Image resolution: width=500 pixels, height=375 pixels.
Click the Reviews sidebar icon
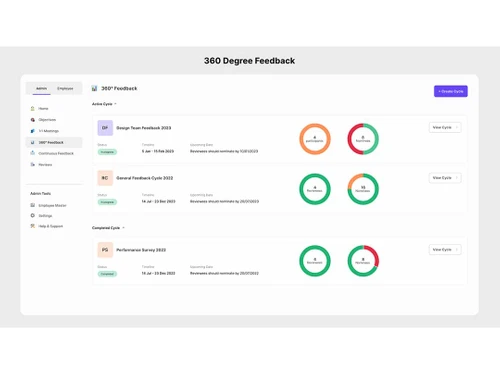click(x=33, y=165)
